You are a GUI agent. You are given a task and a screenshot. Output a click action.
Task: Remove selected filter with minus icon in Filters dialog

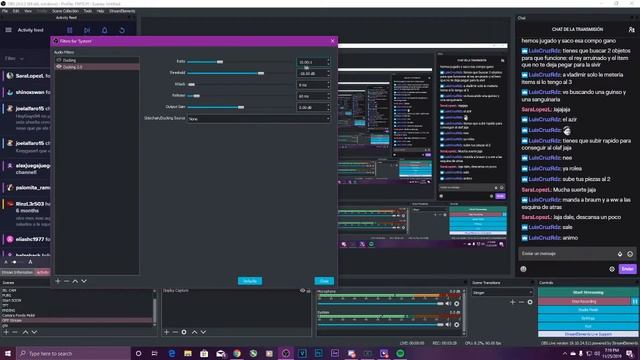[x=66, y=281]
